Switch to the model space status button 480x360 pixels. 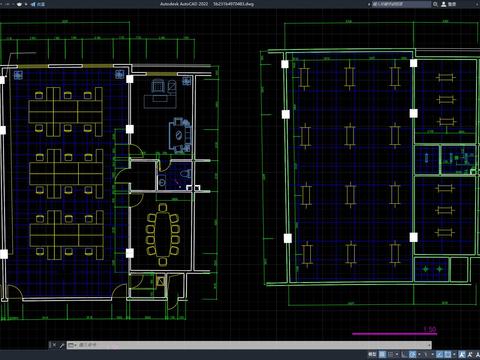click(372, 354)
